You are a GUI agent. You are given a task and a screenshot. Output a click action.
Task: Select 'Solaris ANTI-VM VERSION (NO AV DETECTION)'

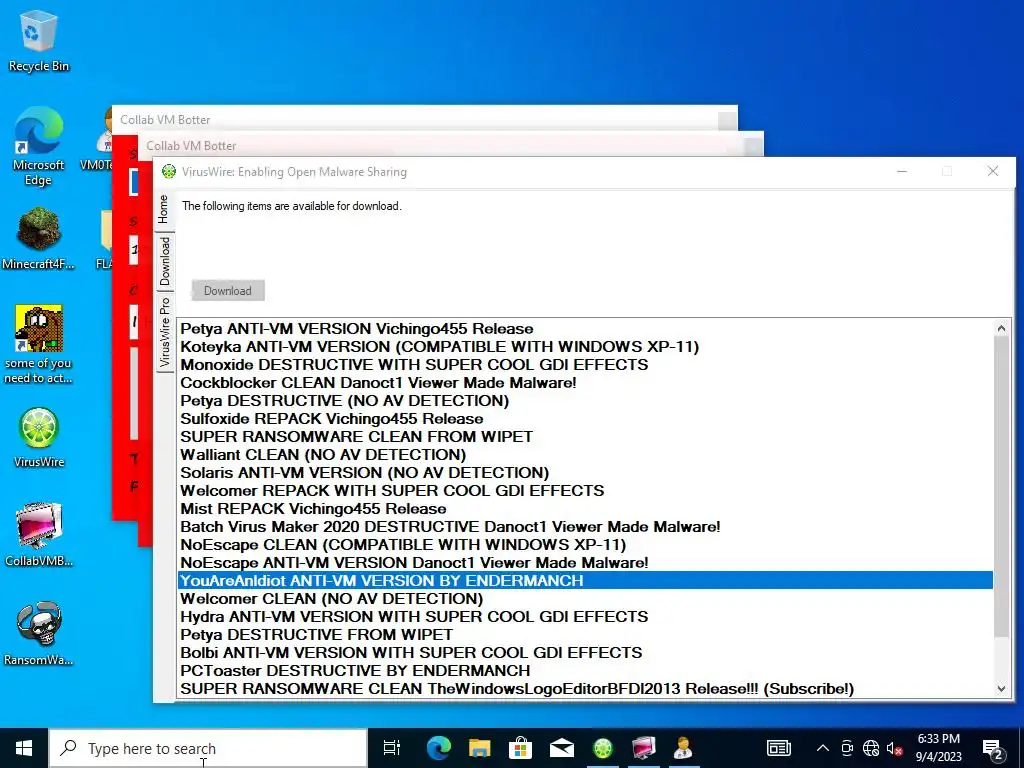click(585, 473)
